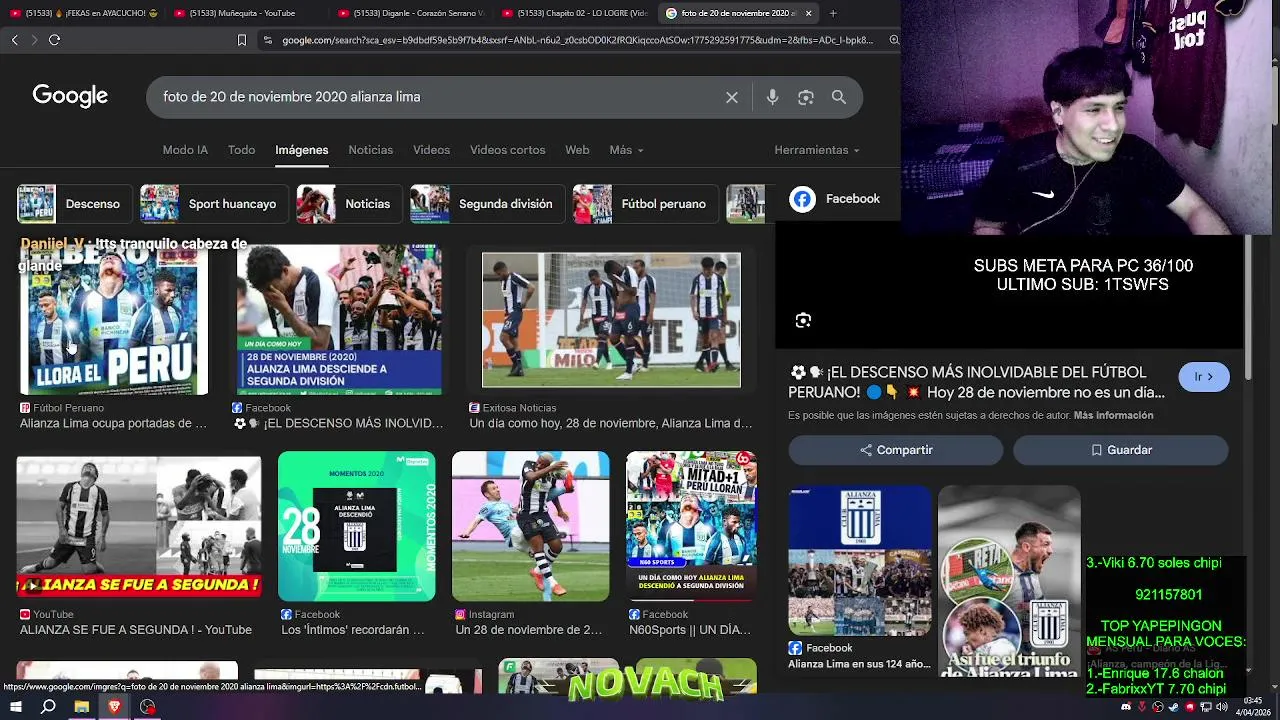
Task: Open Web results tab
Action: pyautogui.click(x=577, y=150)
